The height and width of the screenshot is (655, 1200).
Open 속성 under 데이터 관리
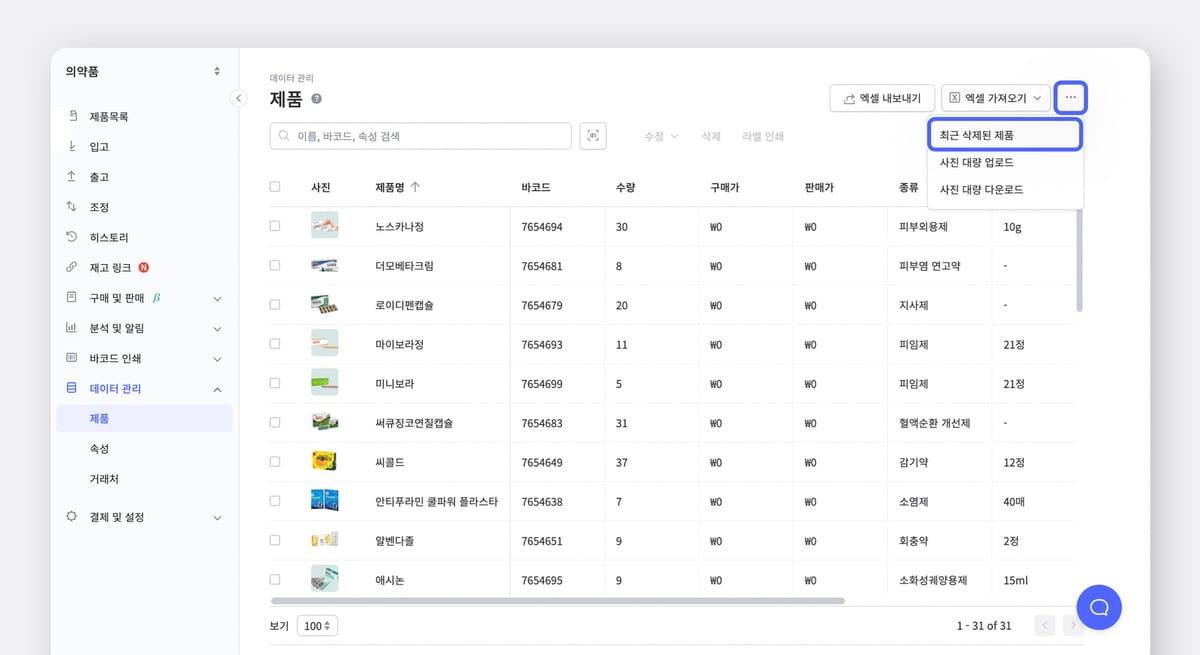(x=99, y=449)
